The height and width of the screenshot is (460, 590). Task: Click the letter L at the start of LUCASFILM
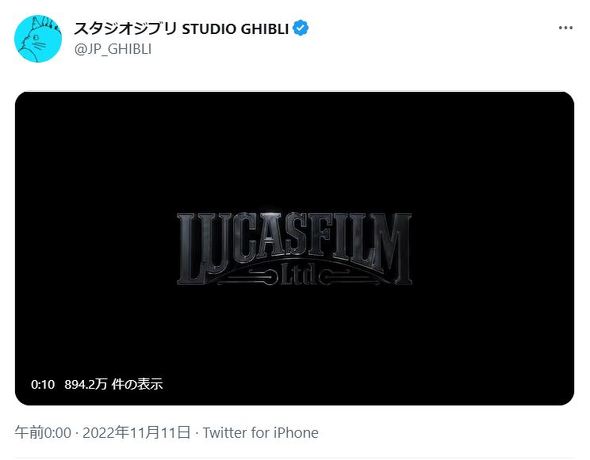[x=191, y=249]
